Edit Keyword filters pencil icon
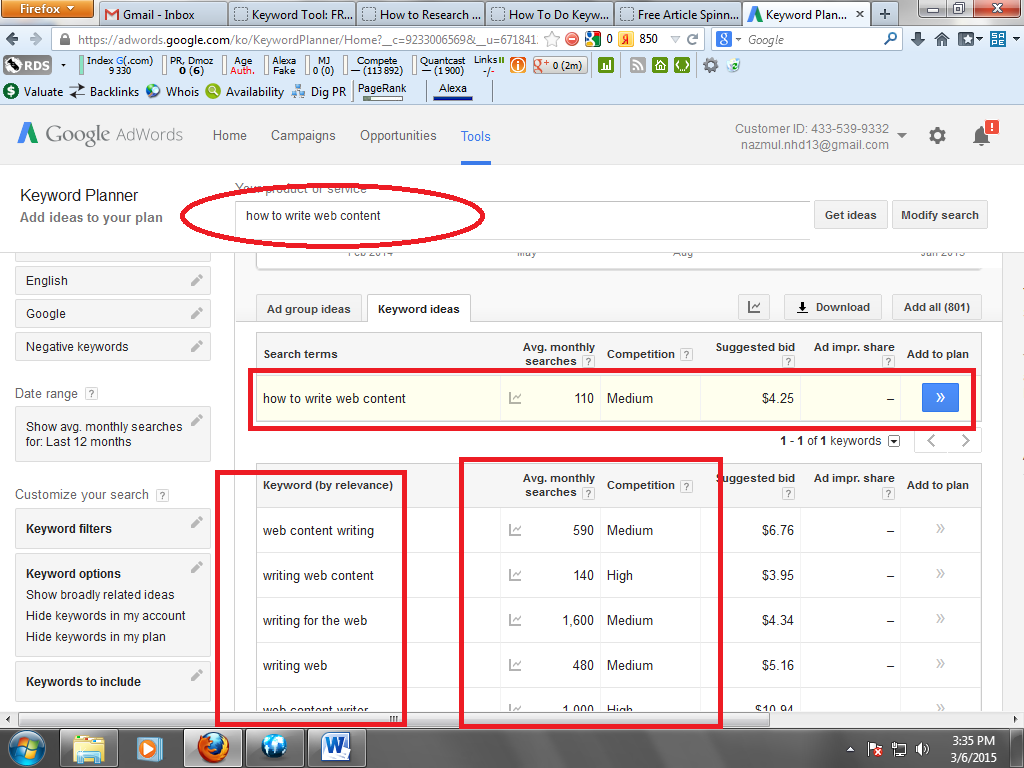 (197, 522)
